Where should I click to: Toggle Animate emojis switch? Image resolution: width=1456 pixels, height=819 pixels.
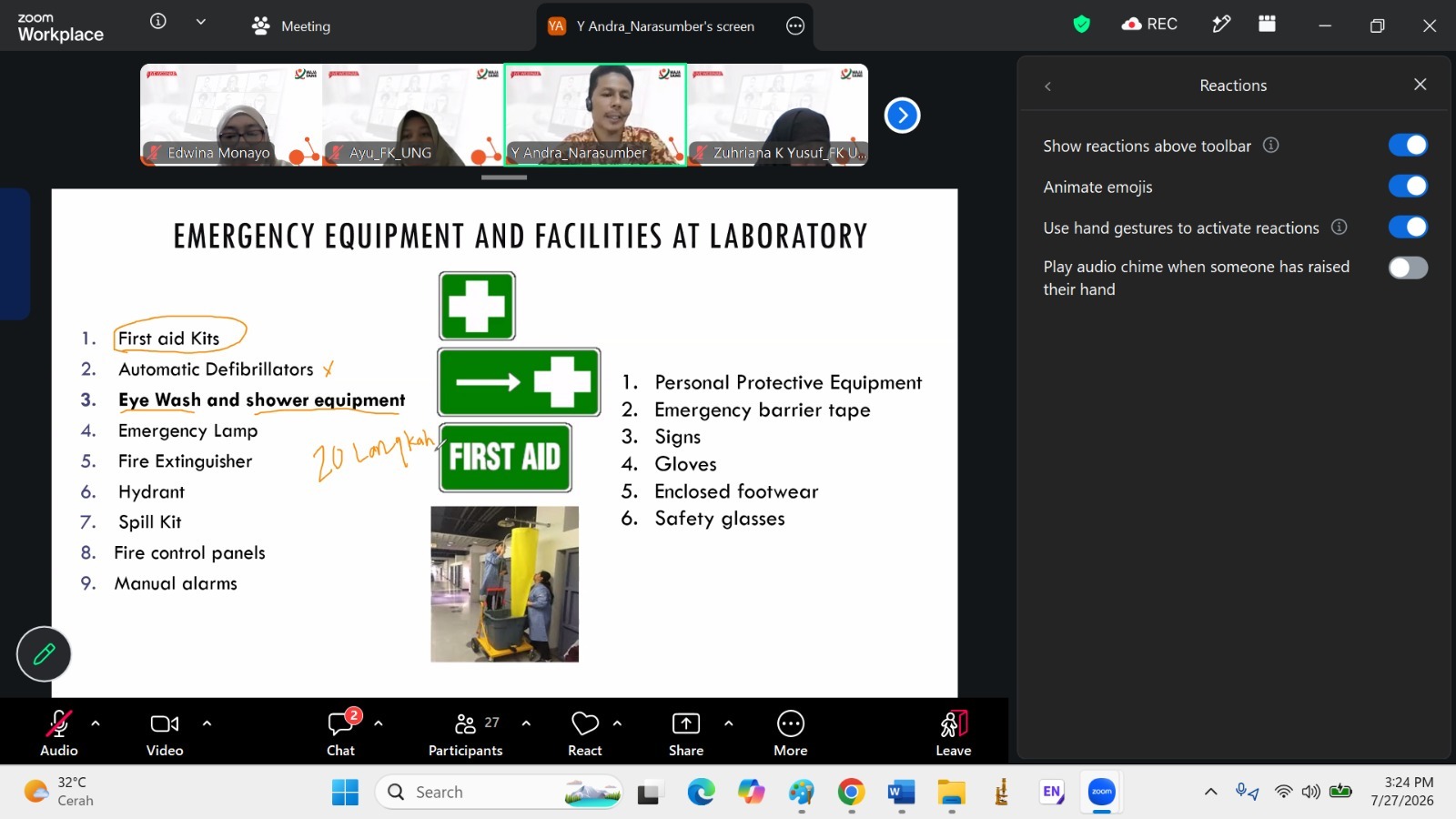(x=1408, y=187)
